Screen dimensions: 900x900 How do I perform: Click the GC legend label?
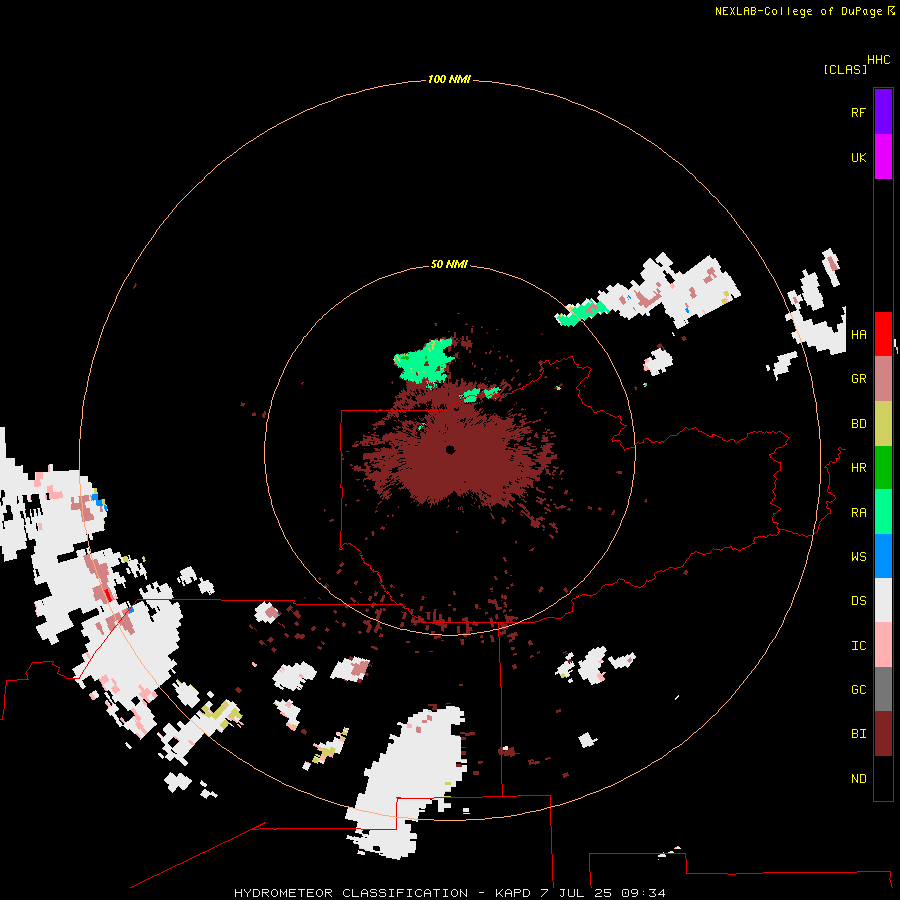tap(858, 689)
